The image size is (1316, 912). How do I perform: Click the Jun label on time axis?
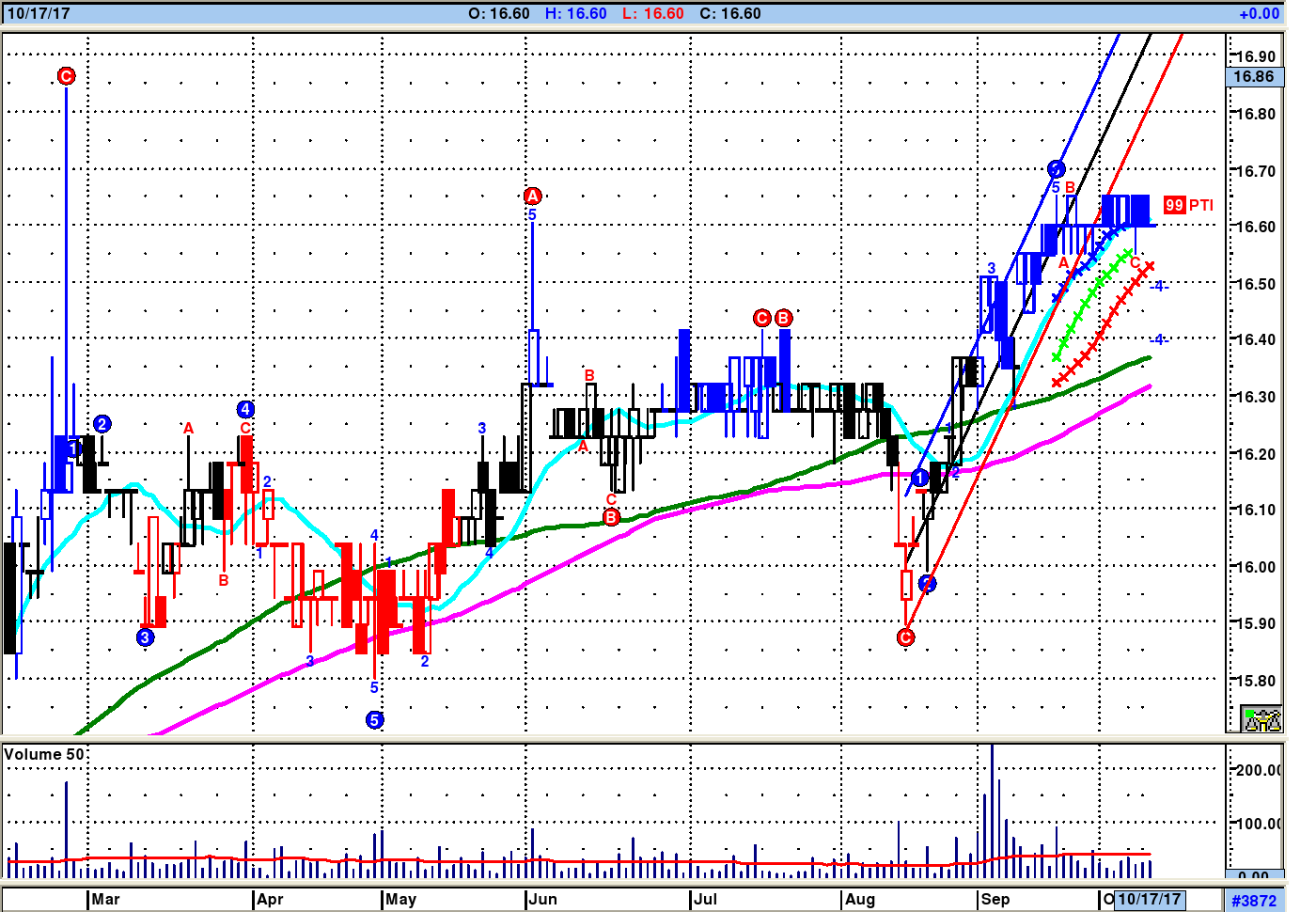pos(542,900)
